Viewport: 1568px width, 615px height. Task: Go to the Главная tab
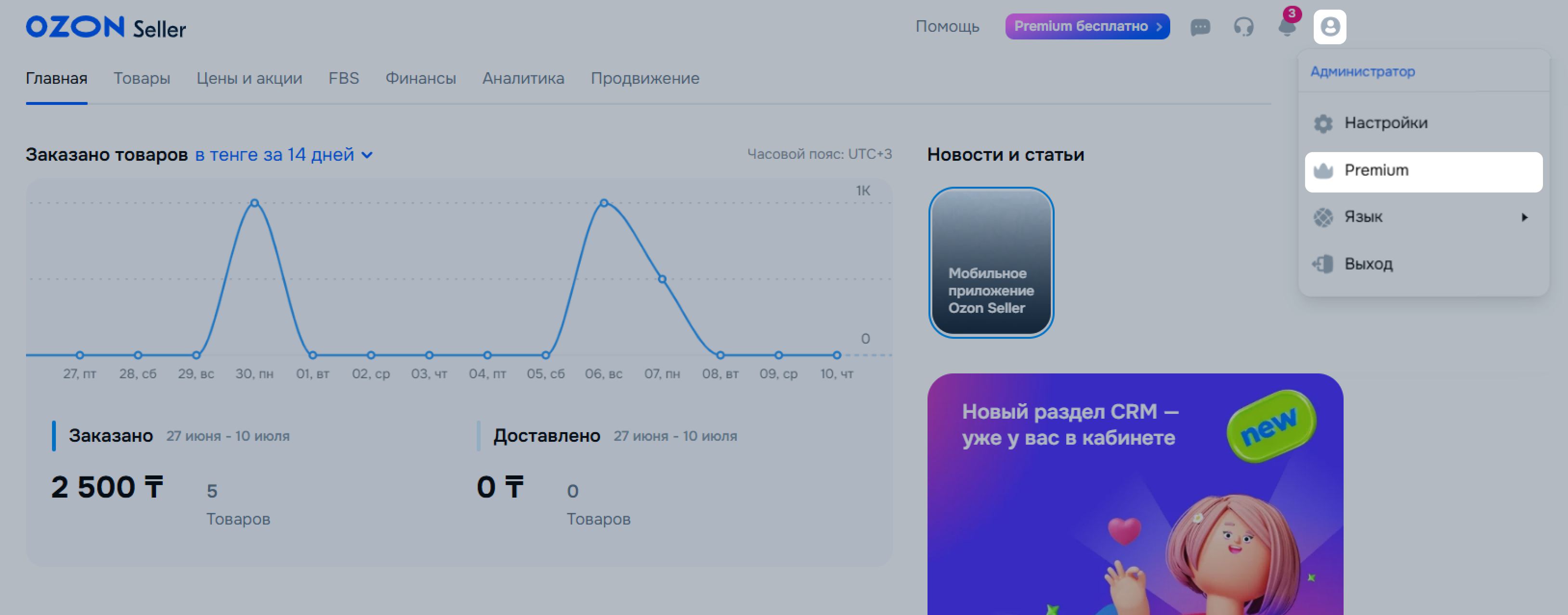coord(57,78)
